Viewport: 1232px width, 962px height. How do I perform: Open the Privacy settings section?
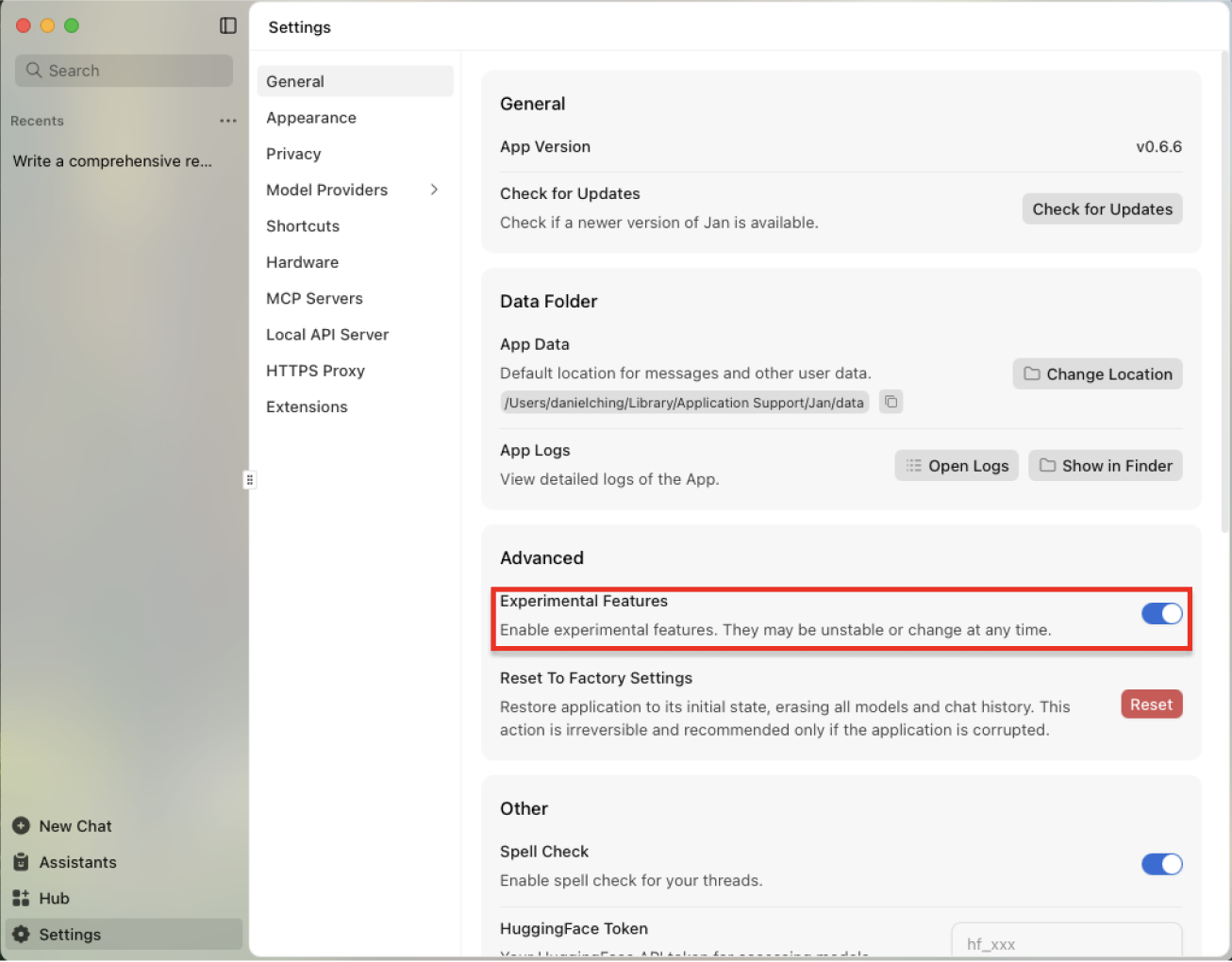293,154
